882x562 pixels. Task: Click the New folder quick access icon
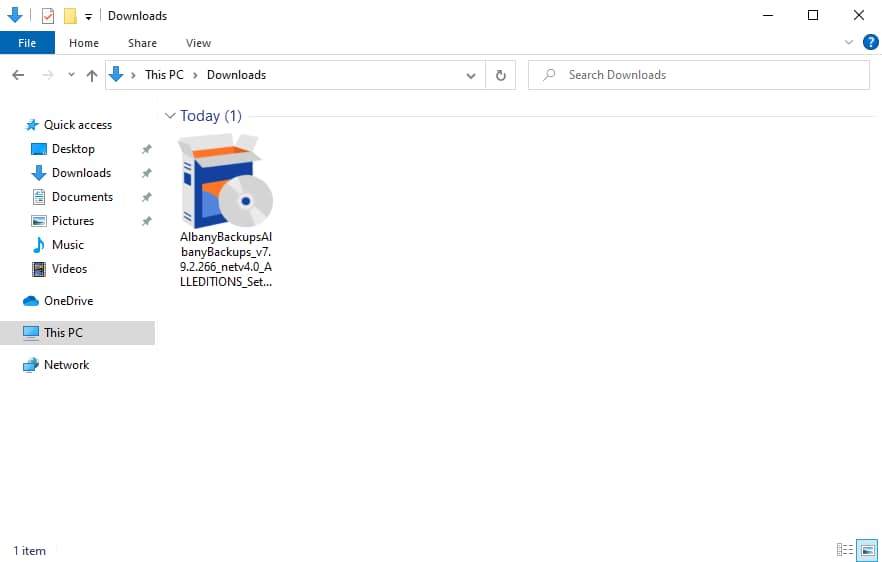[x=70, y=16]
